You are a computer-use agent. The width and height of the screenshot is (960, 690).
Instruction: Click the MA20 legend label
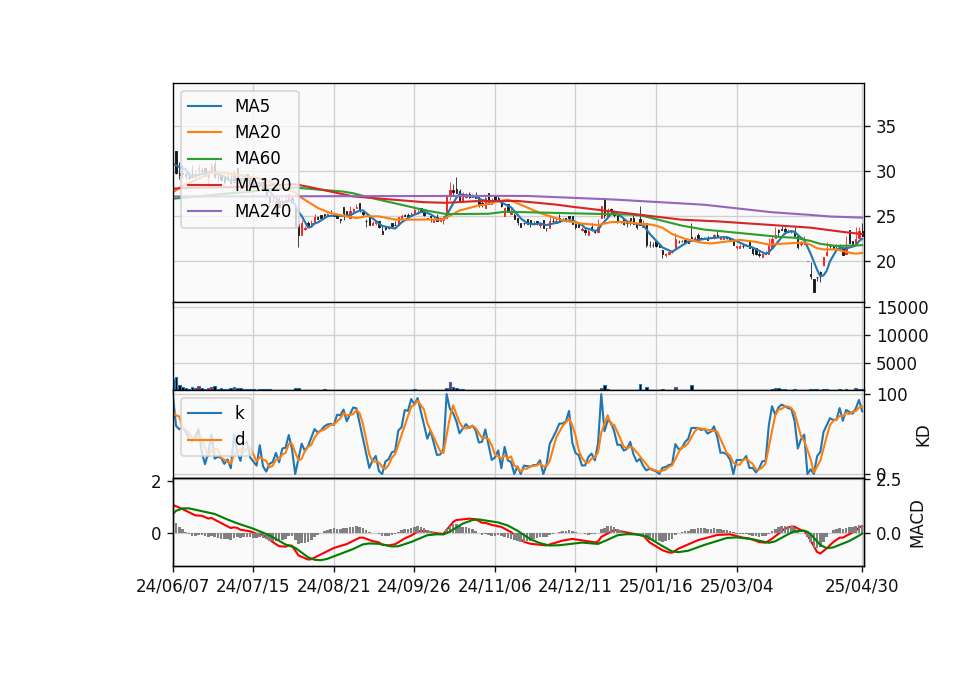pos(258,132)
